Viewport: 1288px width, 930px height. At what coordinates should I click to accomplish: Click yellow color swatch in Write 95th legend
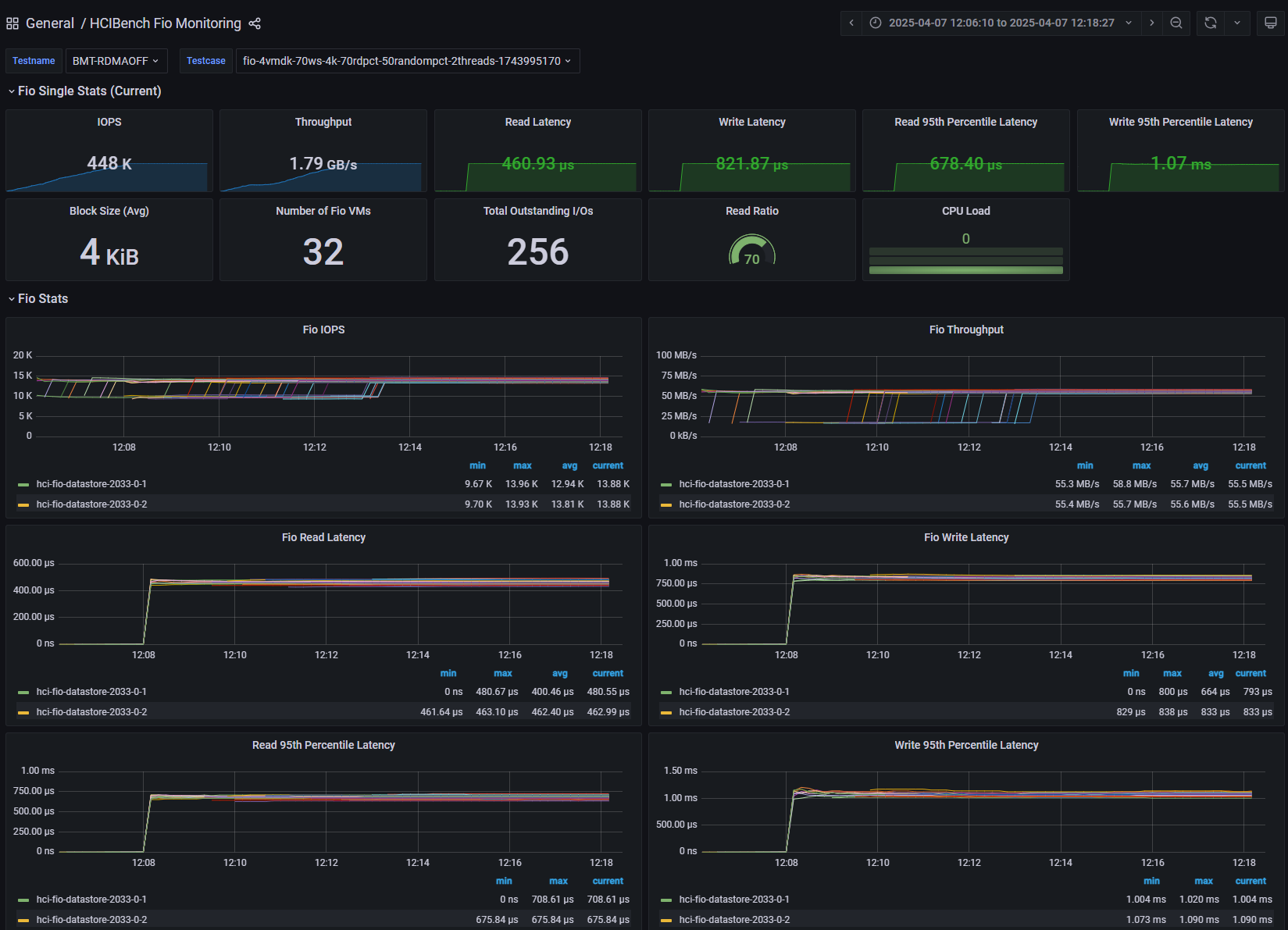click(666, 920)
